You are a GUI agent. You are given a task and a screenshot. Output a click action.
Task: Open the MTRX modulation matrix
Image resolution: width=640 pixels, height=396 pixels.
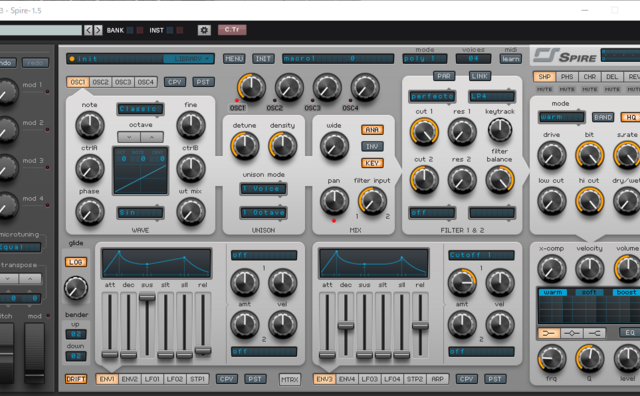pos(290,380)
